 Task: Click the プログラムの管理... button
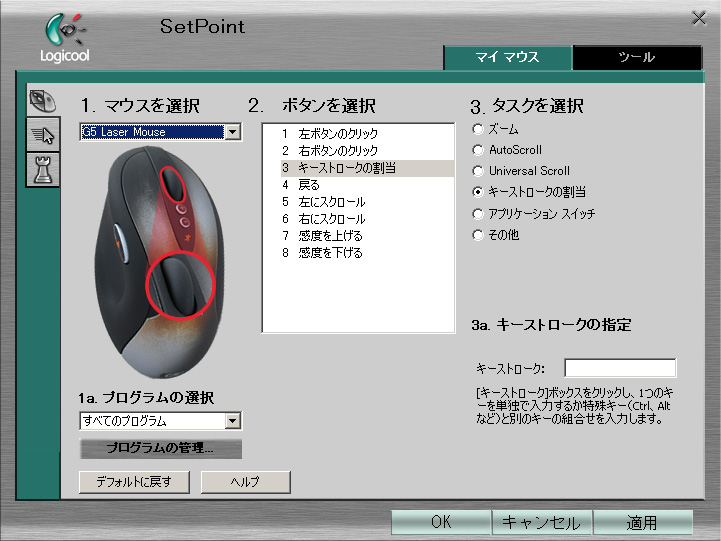pyautogui.click(x=160, y=448)
